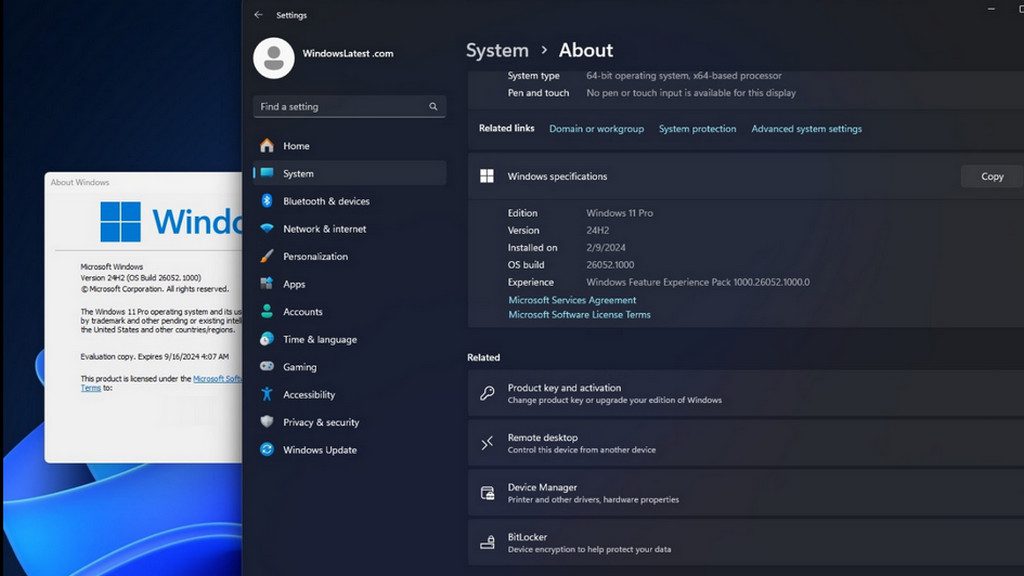
Task: Open Home settings page
Action: coord(349,146)
